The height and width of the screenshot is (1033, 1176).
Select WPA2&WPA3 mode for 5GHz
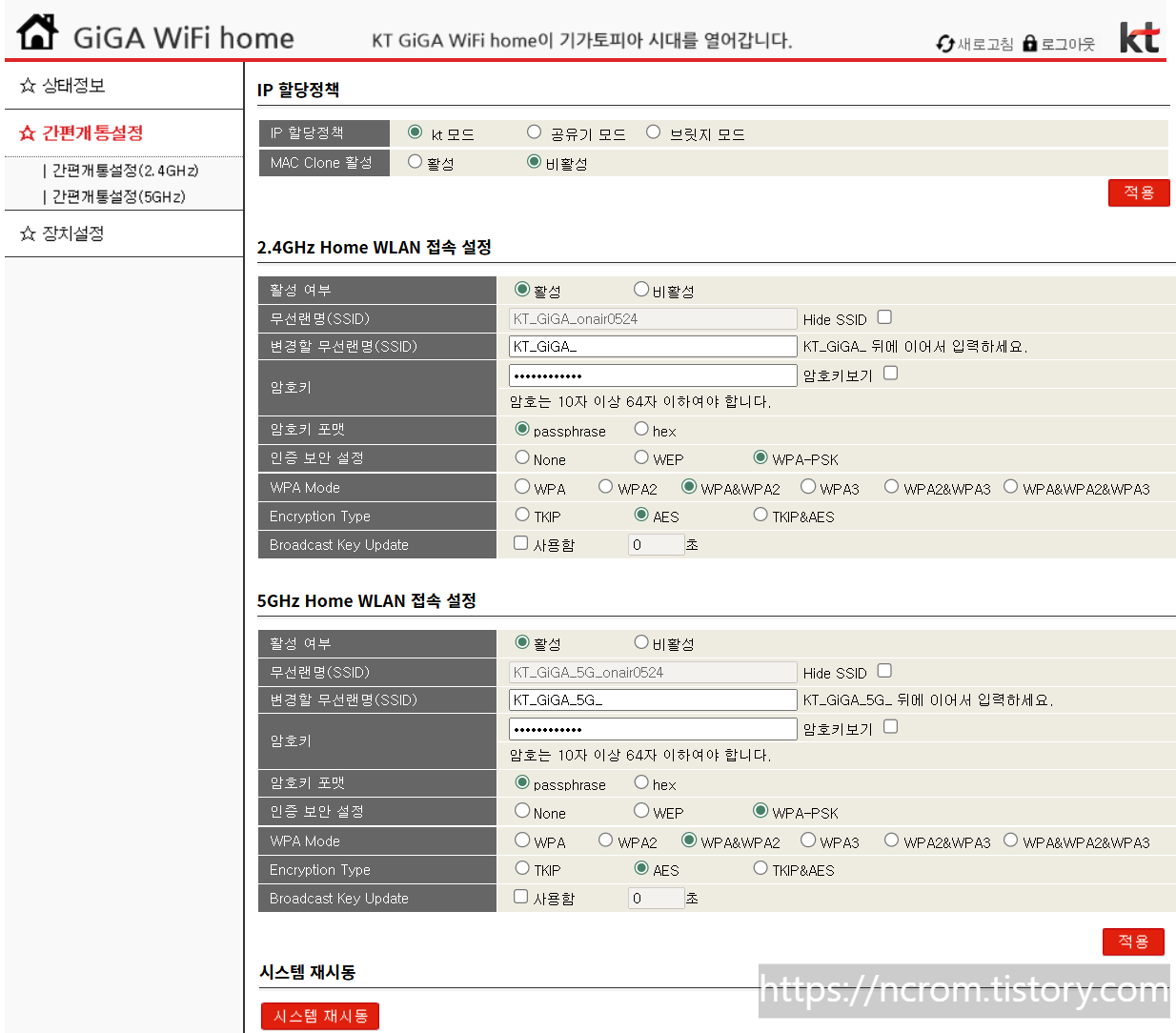click(892, 841)
